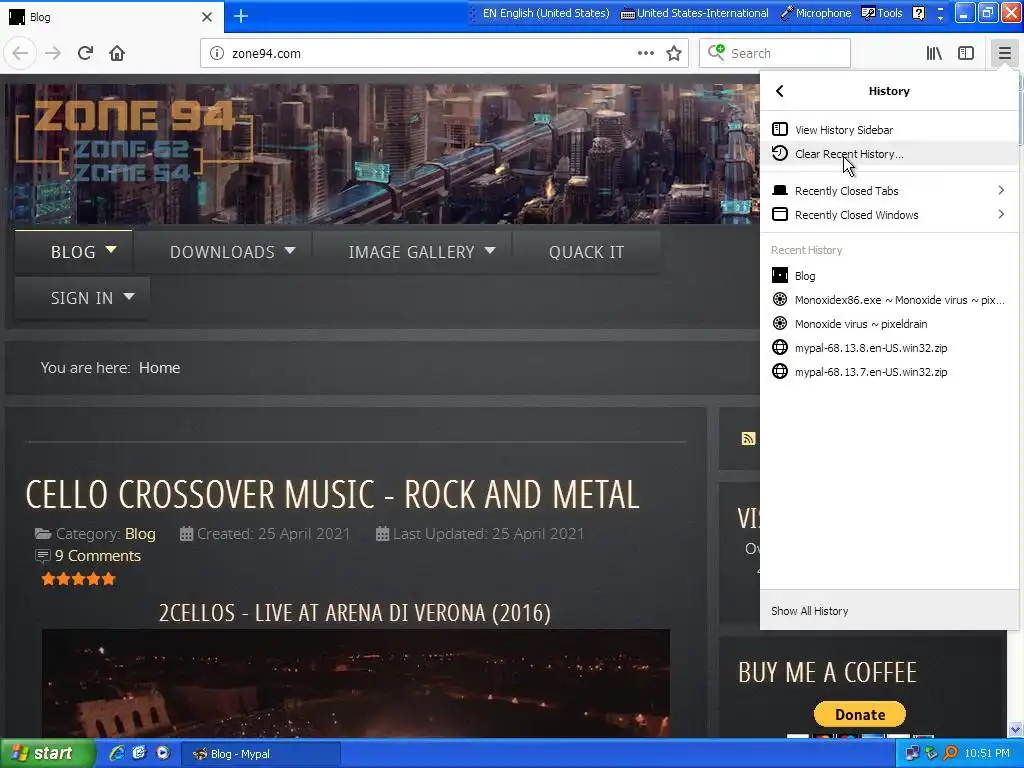Open the IMAGE GALLERY navigation dropdown
Image resolution: width=1024 pixels, height=768 pixels.
412,251
